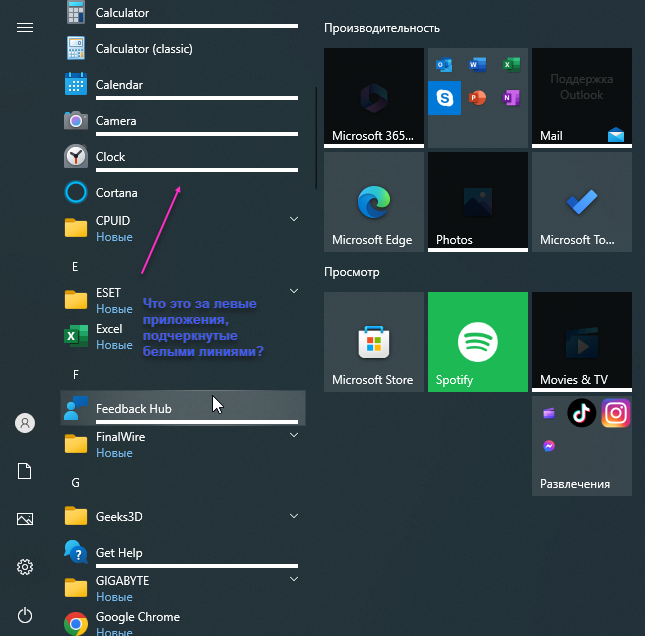Open the ESET folder entry
The image size is (645, 636).
(183, 300)
